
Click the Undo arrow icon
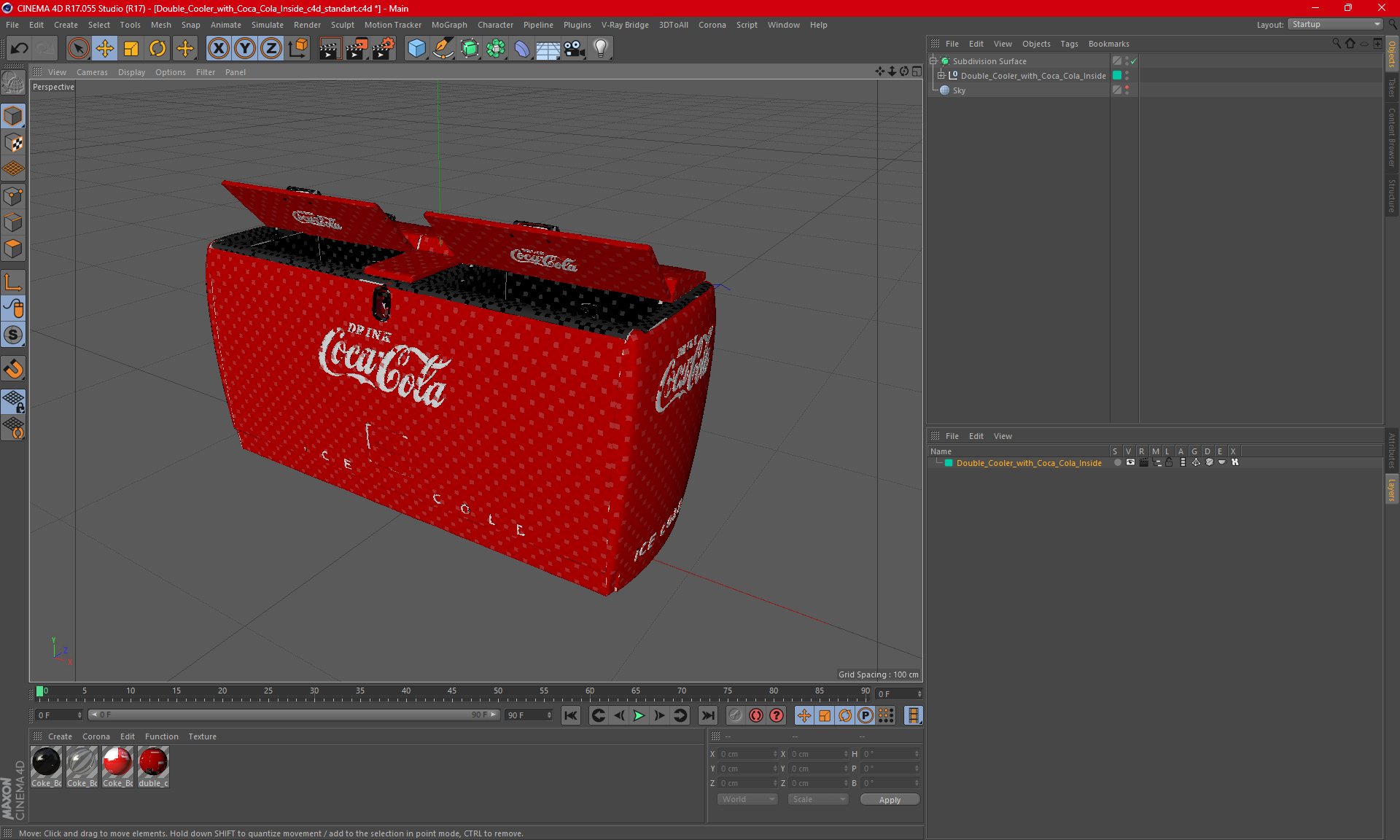pos(20,49)
